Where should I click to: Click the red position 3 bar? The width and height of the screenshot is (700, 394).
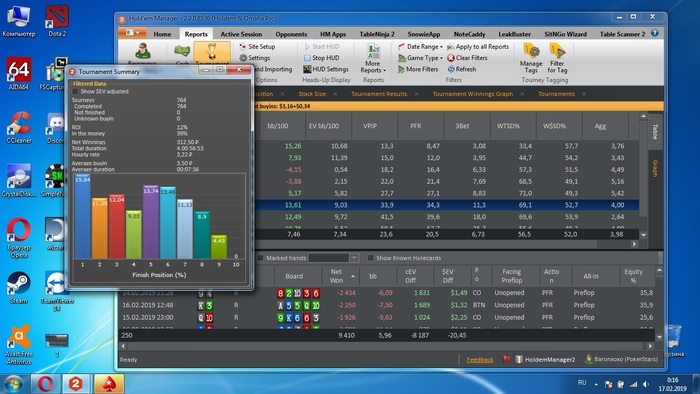click(117, 227)
